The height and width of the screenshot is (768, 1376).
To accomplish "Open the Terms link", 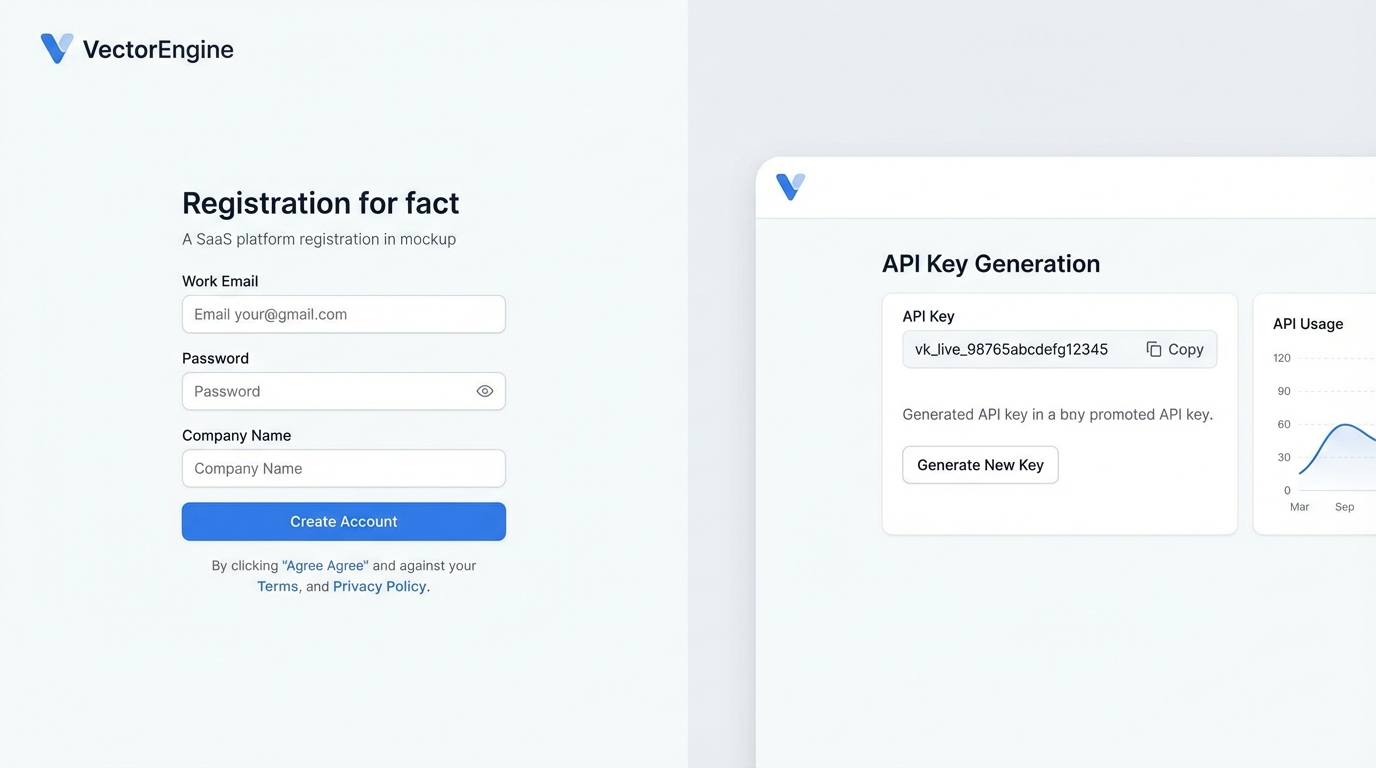I will pyautogui.click(x=277, y=586).
